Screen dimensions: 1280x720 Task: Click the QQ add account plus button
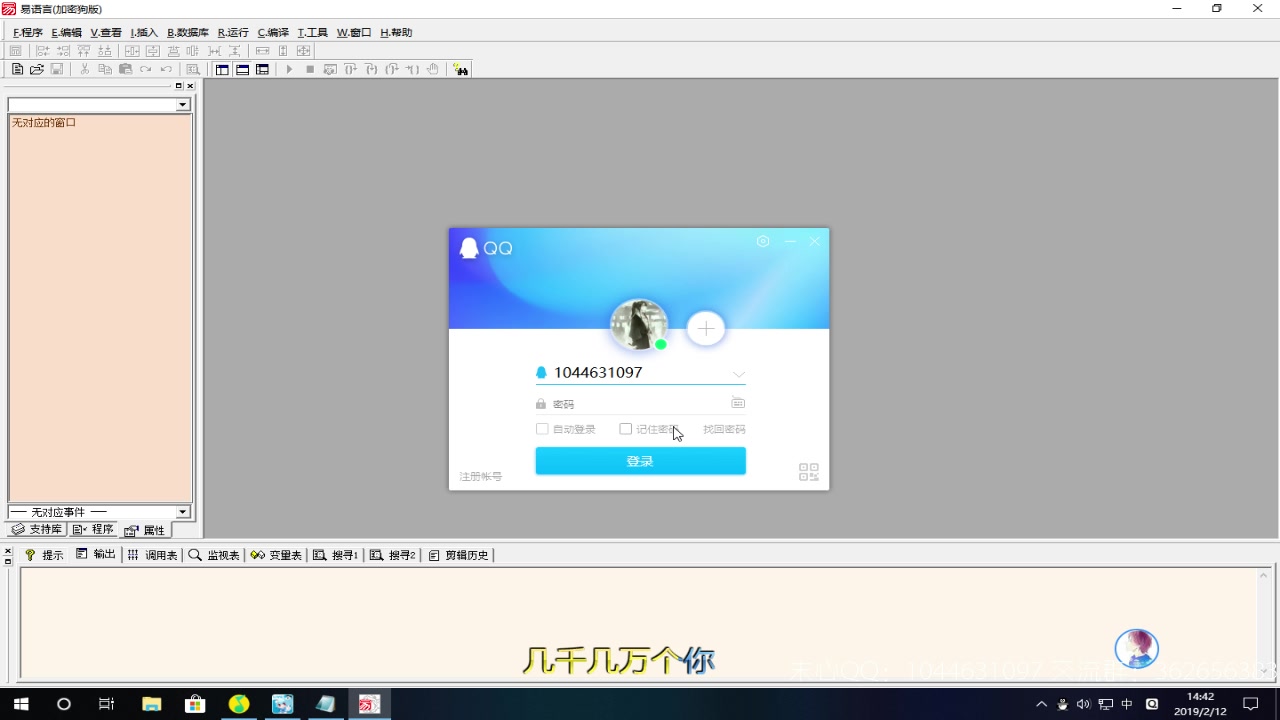click(x=706, y=328)
